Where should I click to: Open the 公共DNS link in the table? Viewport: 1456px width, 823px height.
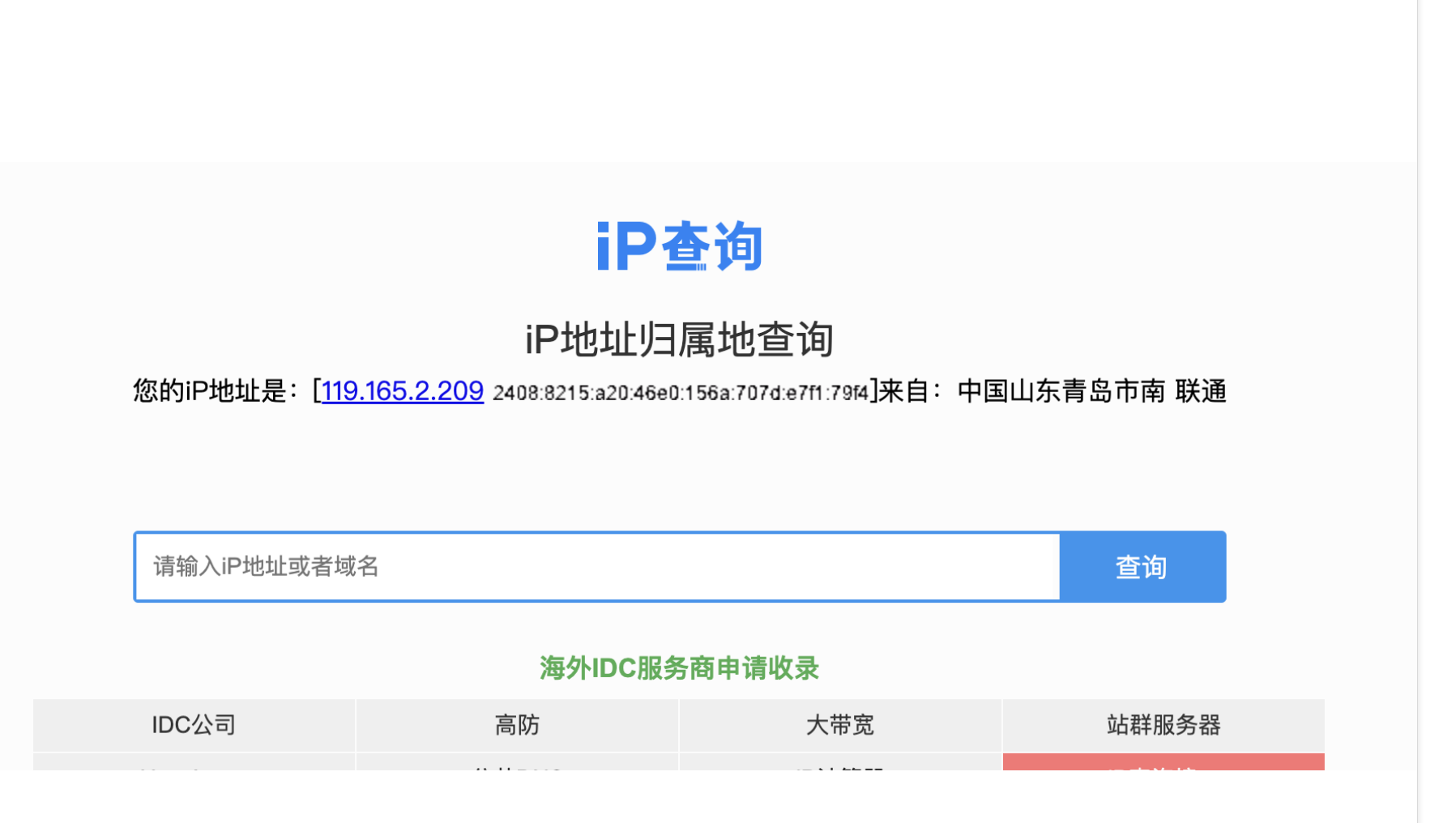pos(517,772)
